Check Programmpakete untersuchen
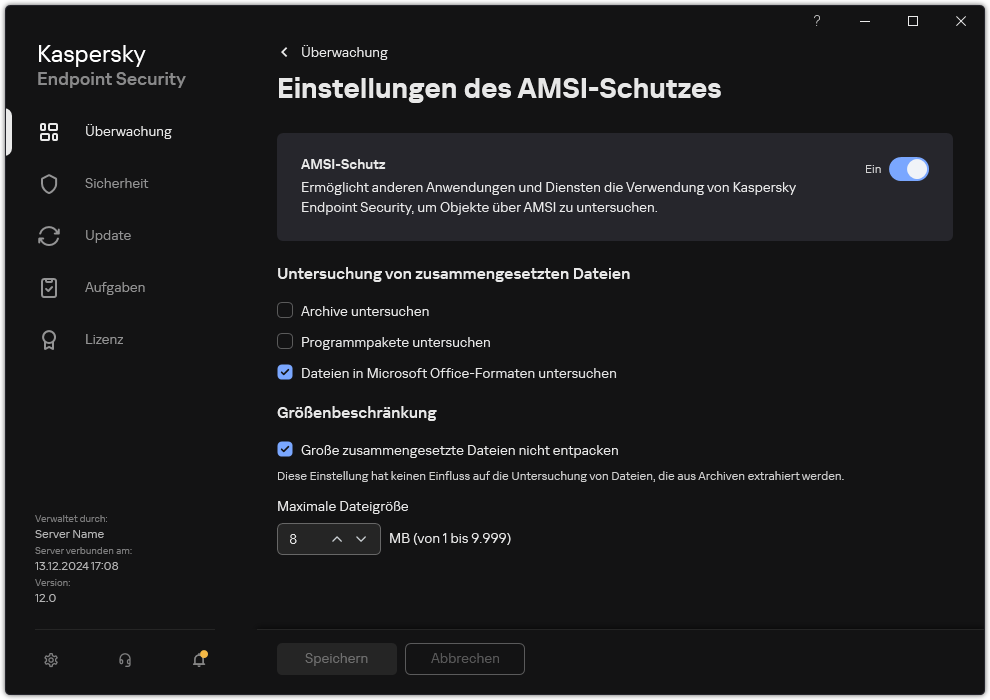990x700 pixels. (285, 342)
